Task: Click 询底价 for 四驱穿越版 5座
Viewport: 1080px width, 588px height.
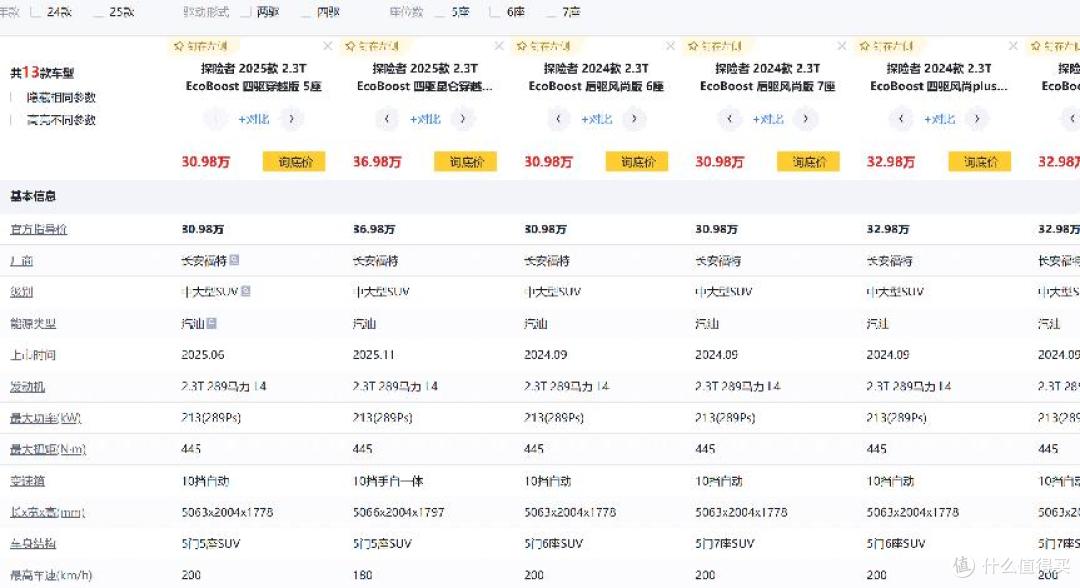Action: coord(294,162)
